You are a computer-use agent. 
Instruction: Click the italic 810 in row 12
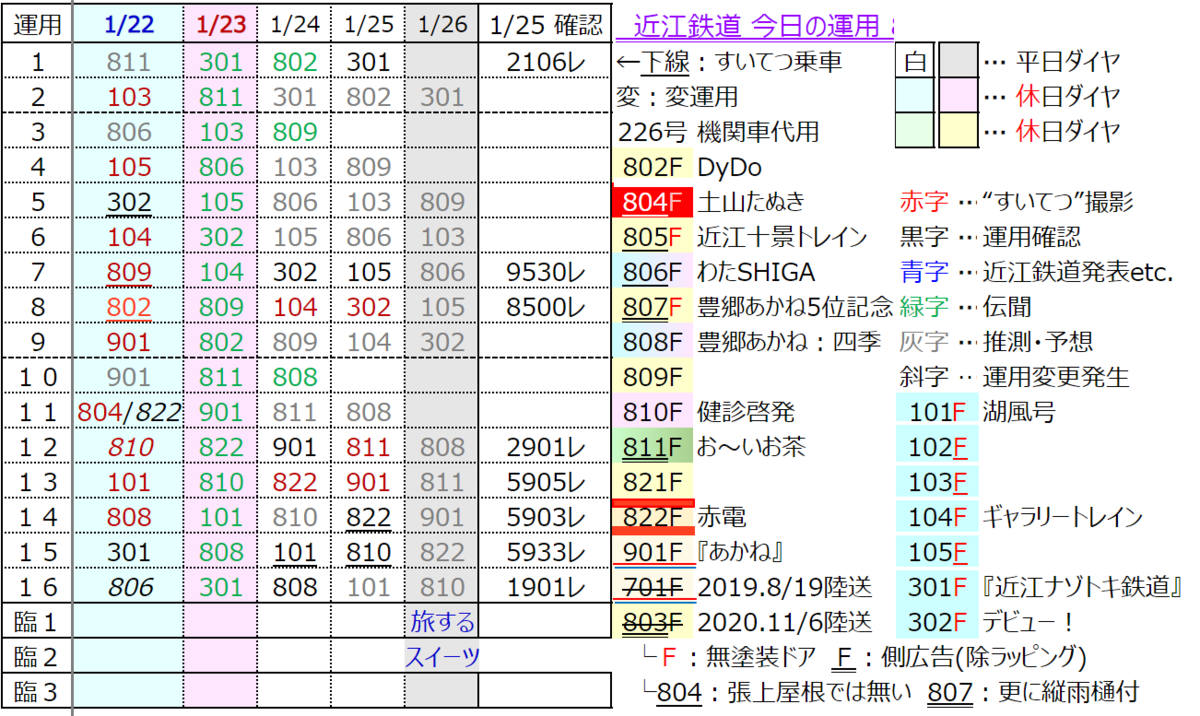pos(129,447)
